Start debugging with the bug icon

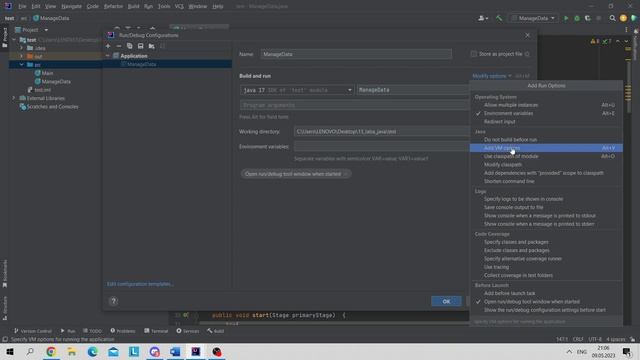click(577, 18)
